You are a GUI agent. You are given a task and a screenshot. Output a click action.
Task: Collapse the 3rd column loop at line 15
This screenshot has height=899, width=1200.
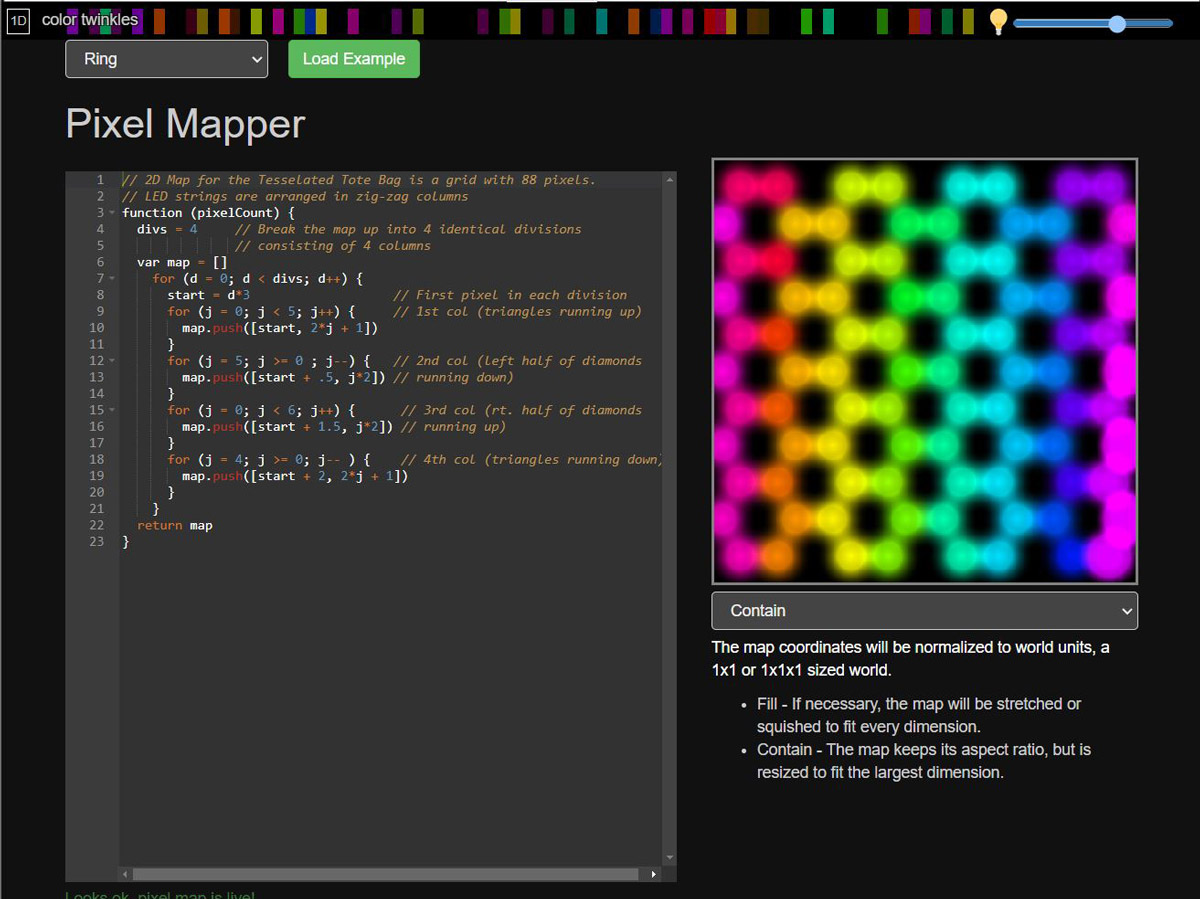(111, 410)
